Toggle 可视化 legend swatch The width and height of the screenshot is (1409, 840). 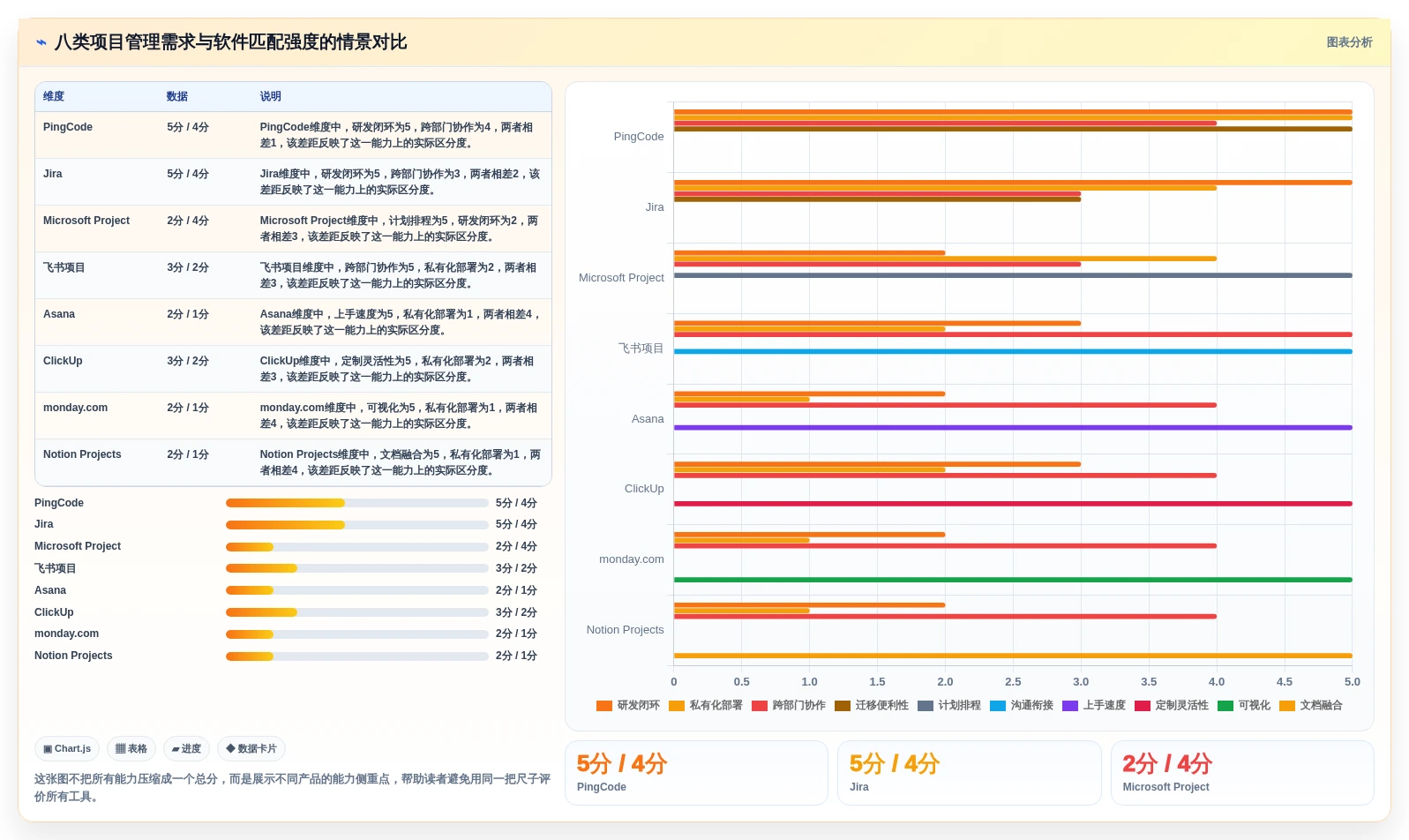1225,706
